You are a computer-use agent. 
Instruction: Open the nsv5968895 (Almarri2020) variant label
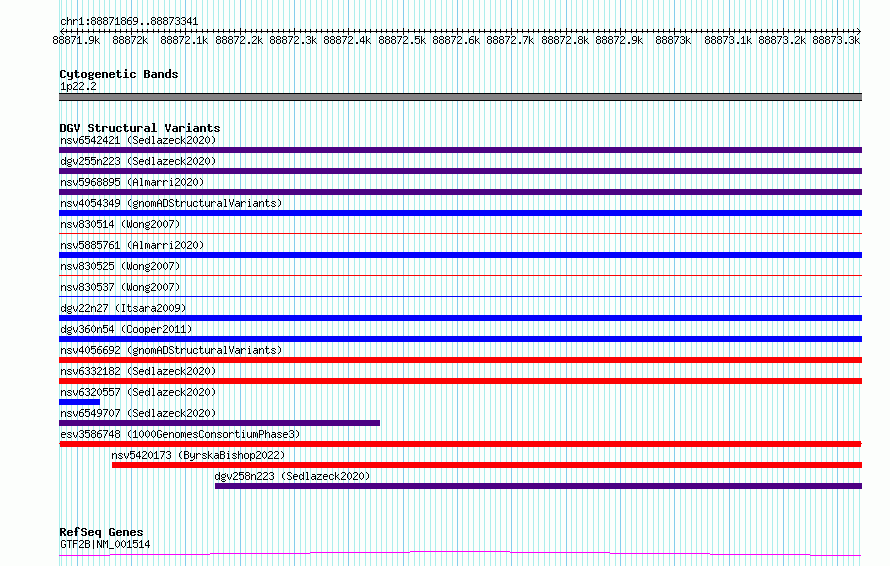132,182
